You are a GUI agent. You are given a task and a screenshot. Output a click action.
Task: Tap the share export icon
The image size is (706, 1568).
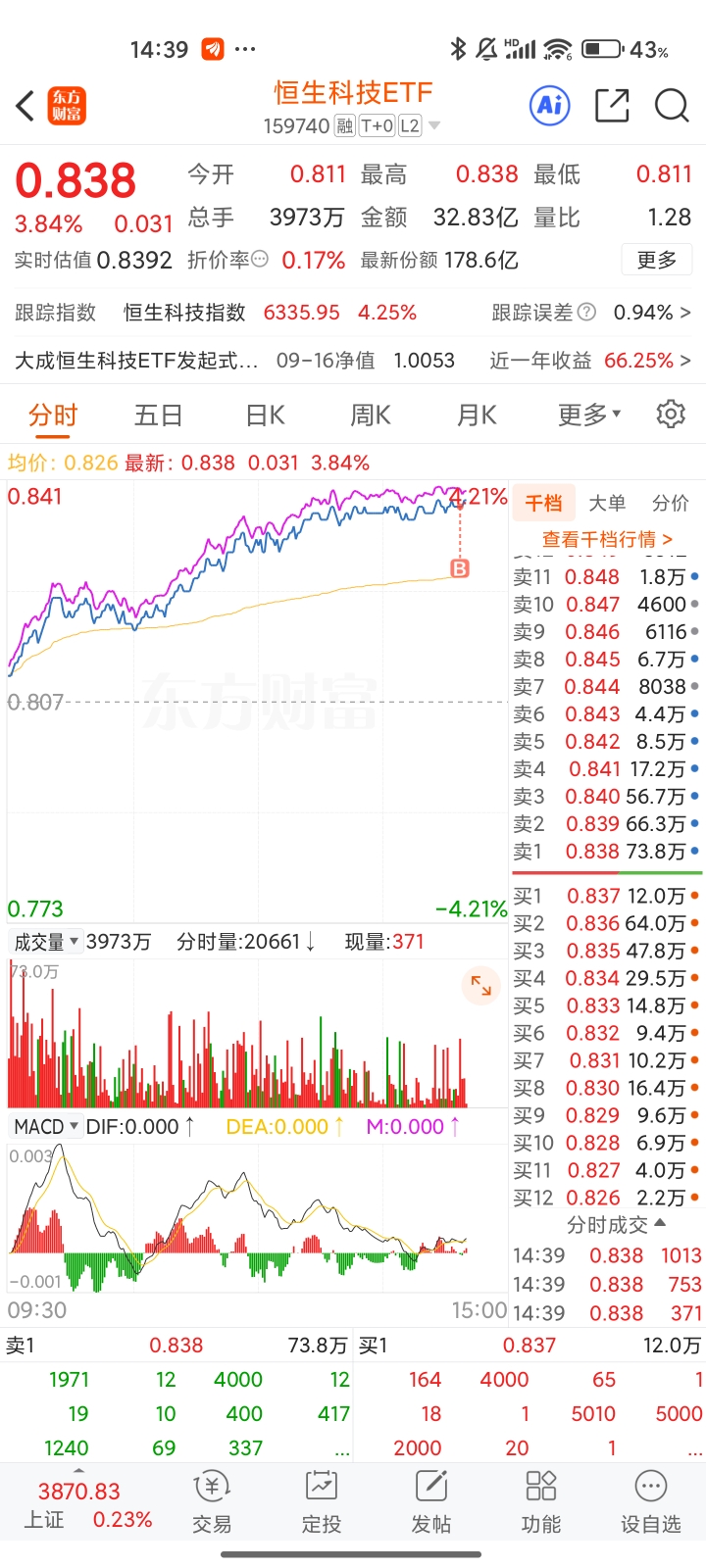(612, 106)
